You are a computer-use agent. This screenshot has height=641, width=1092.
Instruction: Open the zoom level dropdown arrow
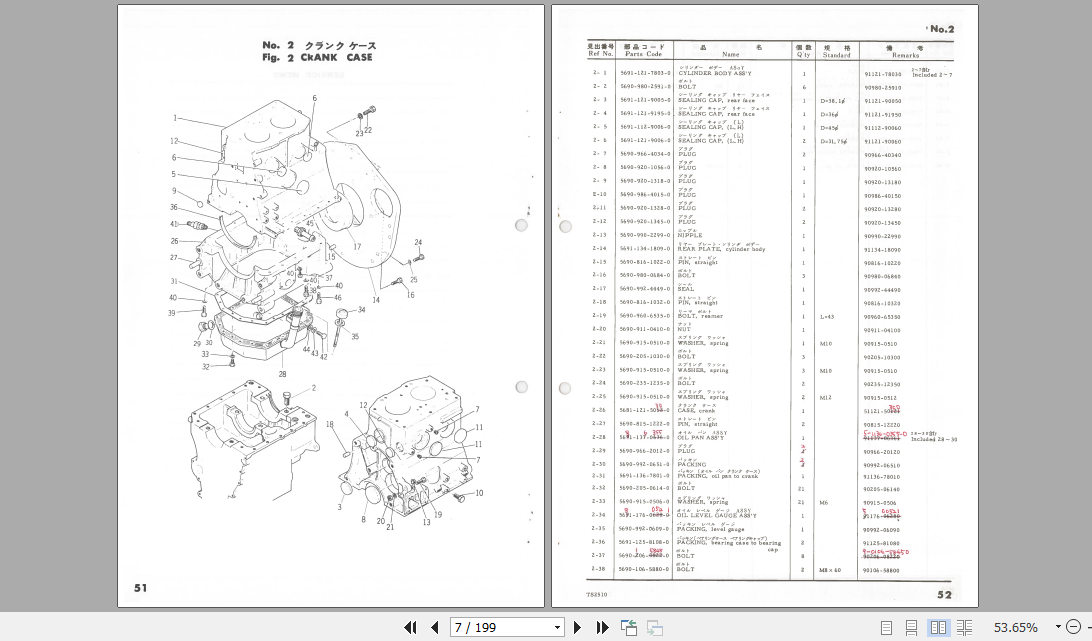coord(1057,627)
